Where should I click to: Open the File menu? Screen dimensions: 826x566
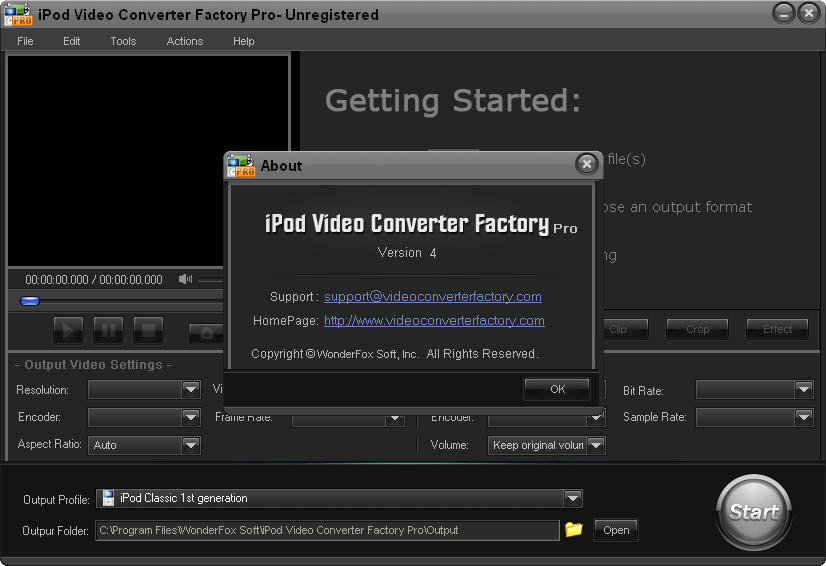(25, 41)
